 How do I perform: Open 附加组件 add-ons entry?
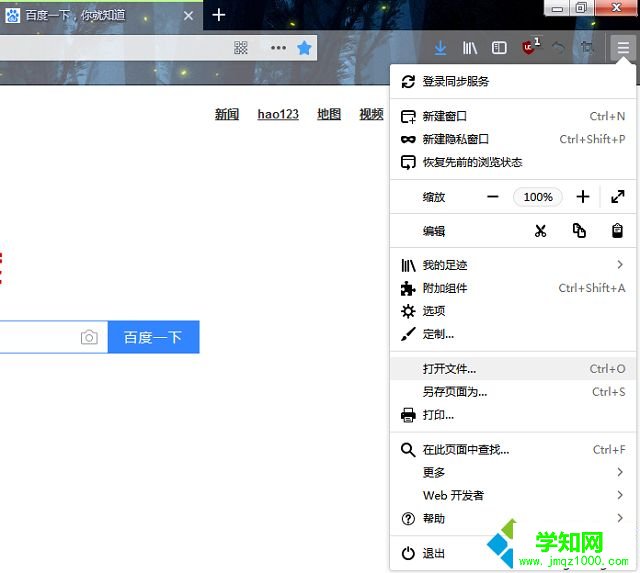(x=513, y=288)
